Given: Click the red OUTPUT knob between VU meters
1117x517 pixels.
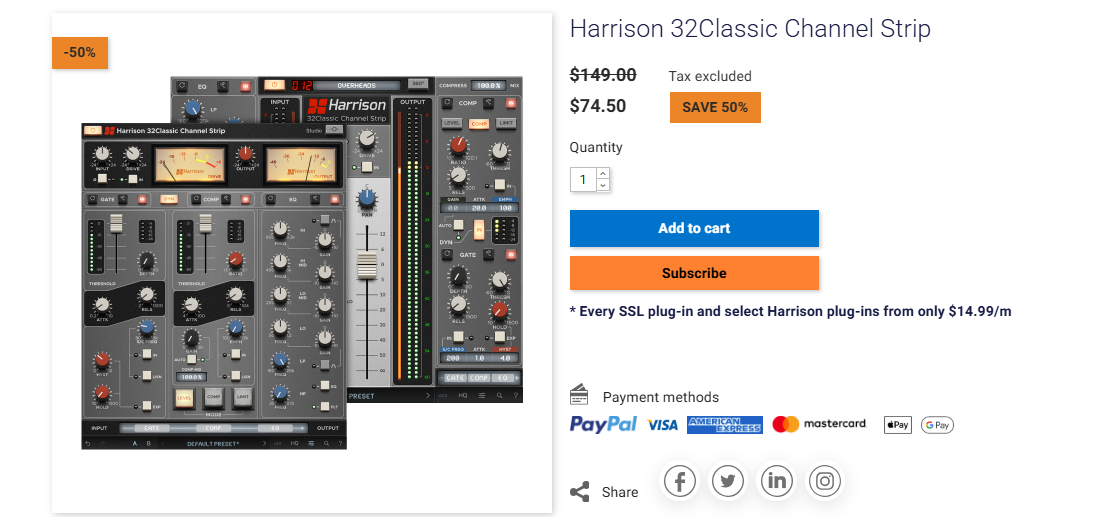Looking at the screenshot, I should pos(246,153).
